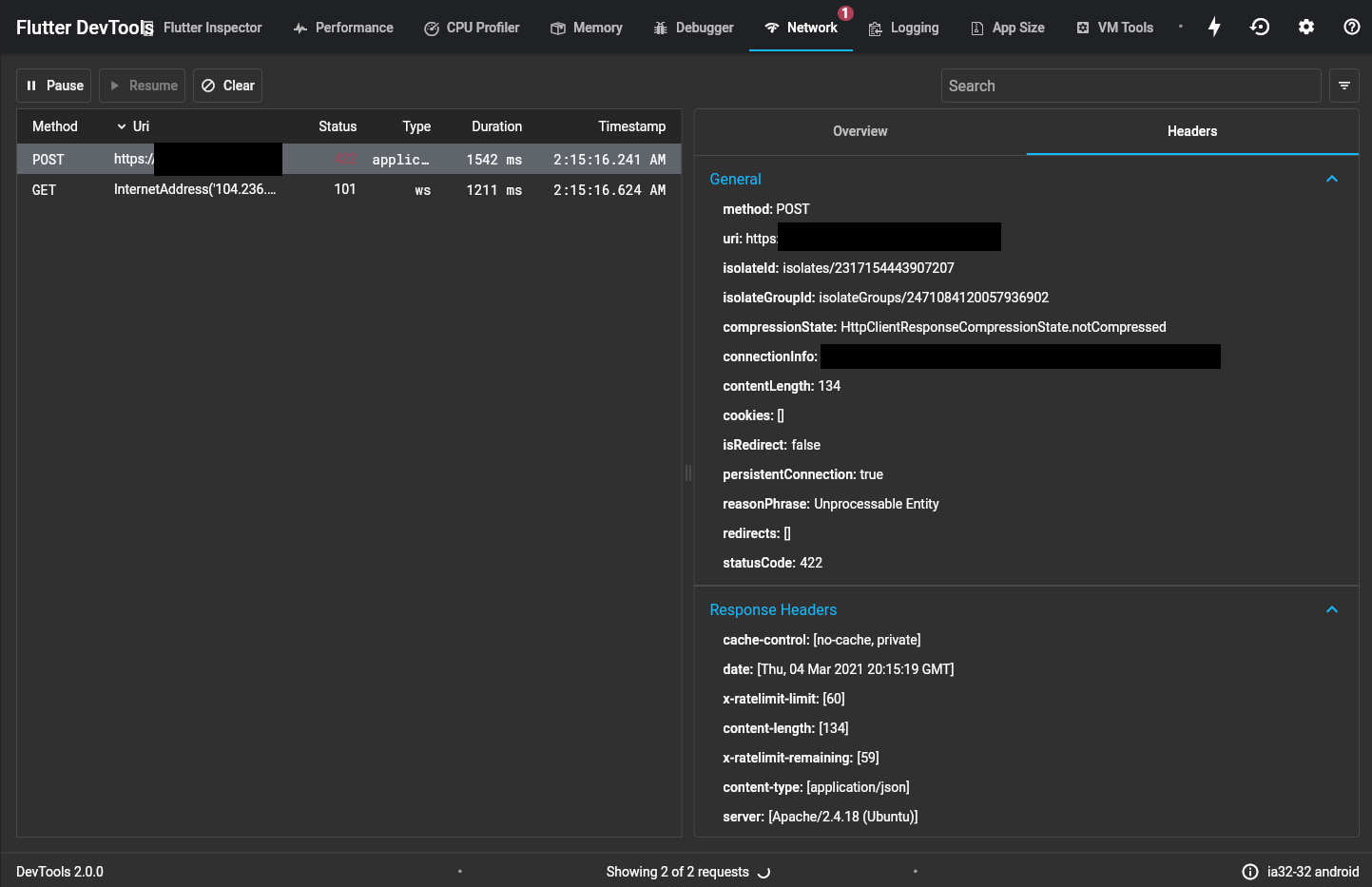Image resolution: width=1372 pixels, height=887 pixels.
Task: Click the info icon in the status bar
Action: pos(1248,871)
